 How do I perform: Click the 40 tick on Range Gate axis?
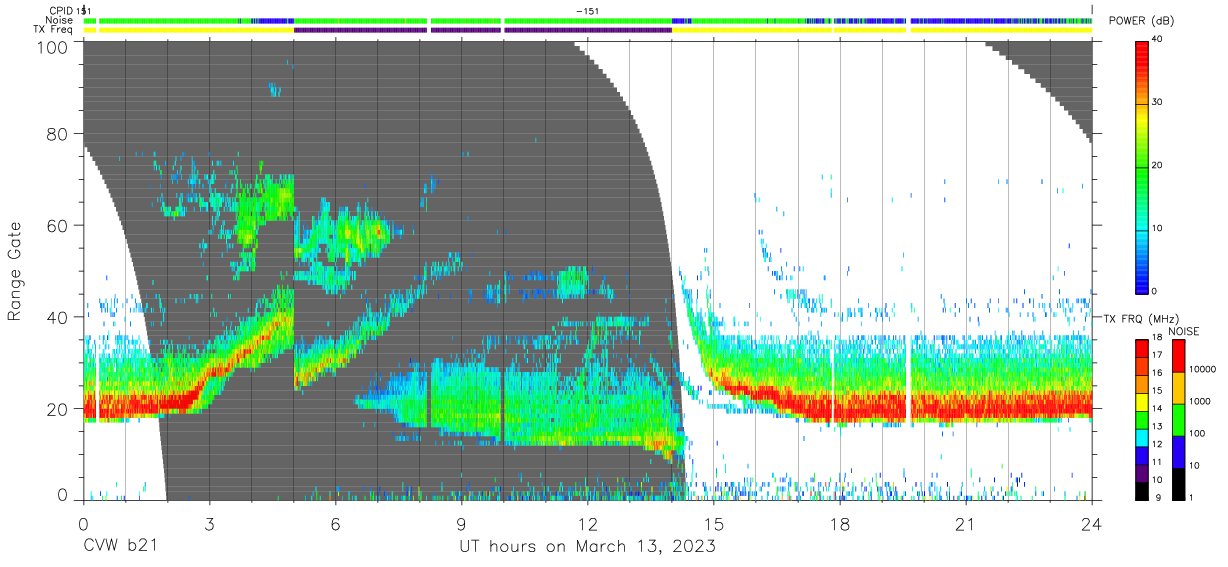pyautogui.click(x=59, y=317)
